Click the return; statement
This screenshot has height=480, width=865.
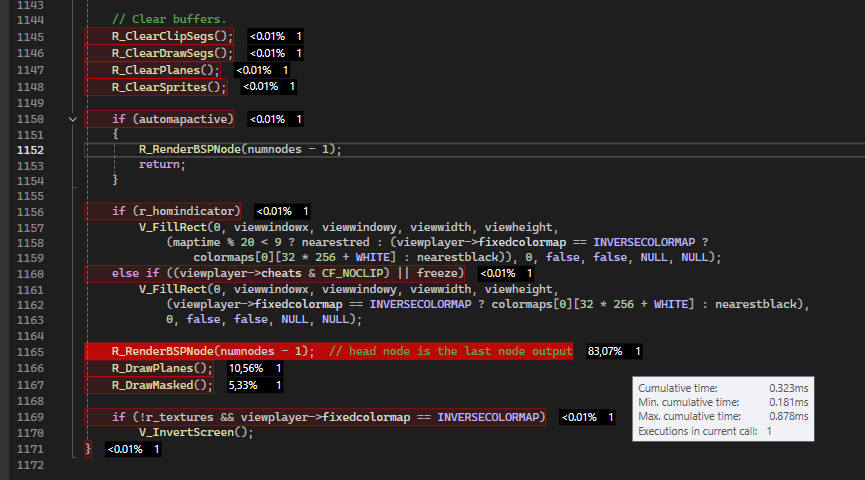pos(162,164)
